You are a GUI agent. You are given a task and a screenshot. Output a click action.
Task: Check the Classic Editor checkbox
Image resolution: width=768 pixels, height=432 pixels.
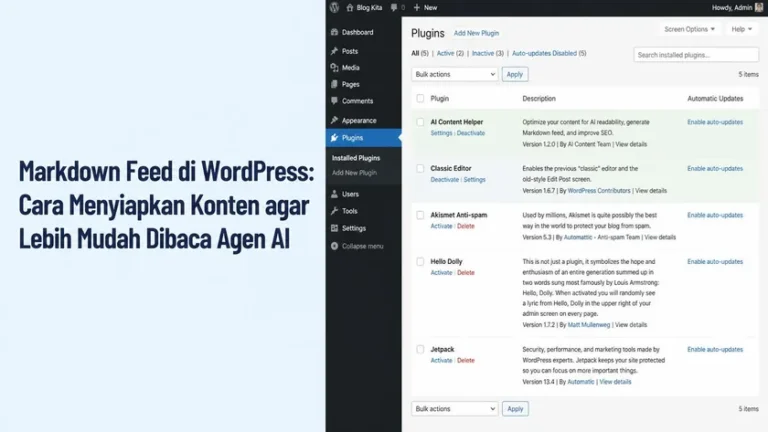(420, 168)
